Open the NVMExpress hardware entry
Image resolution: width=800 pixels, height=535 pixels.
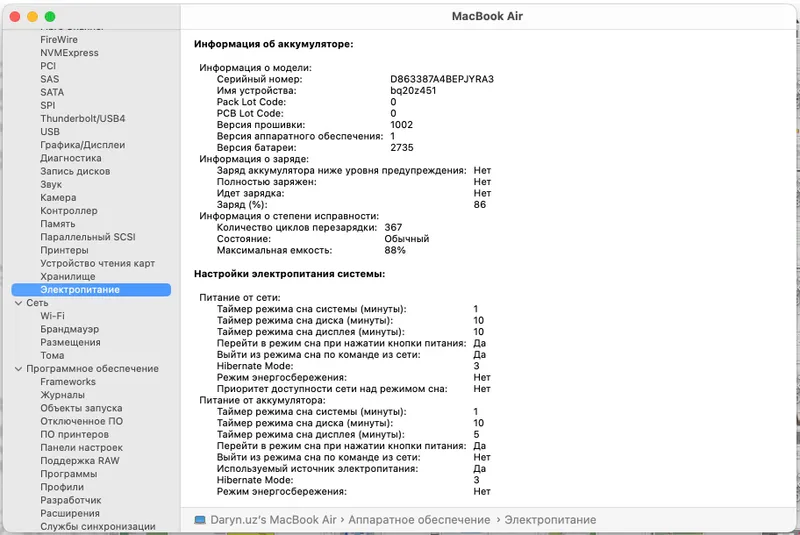point(69,53)
